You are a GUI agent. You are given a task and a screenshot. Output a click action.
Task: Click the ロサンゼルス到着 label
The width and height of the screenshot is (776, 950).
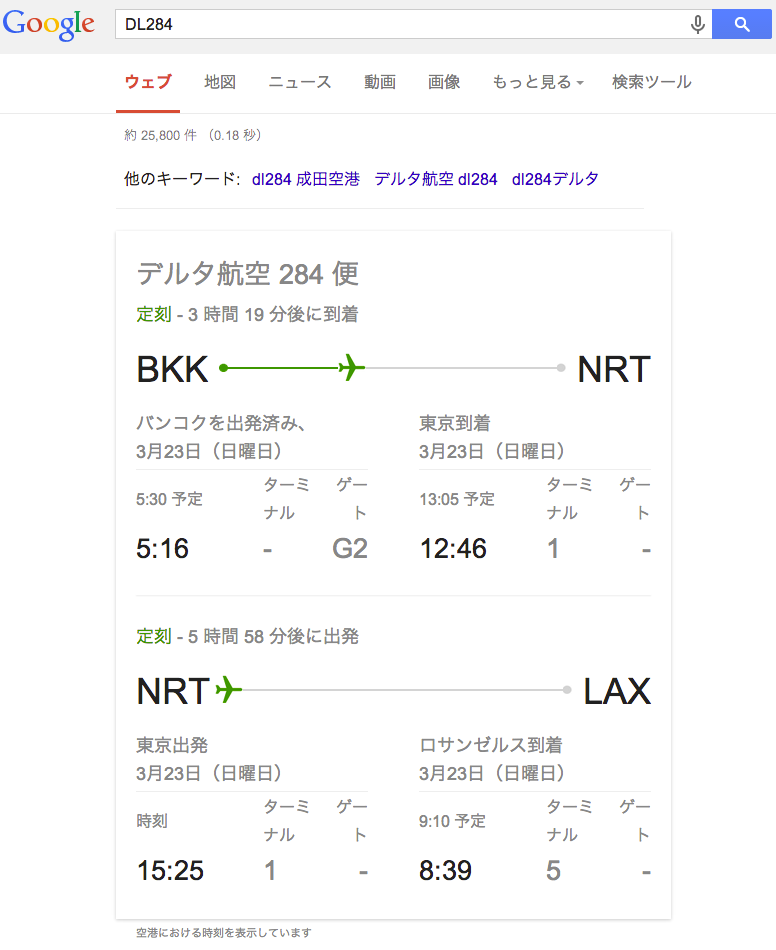click(491, 745)
